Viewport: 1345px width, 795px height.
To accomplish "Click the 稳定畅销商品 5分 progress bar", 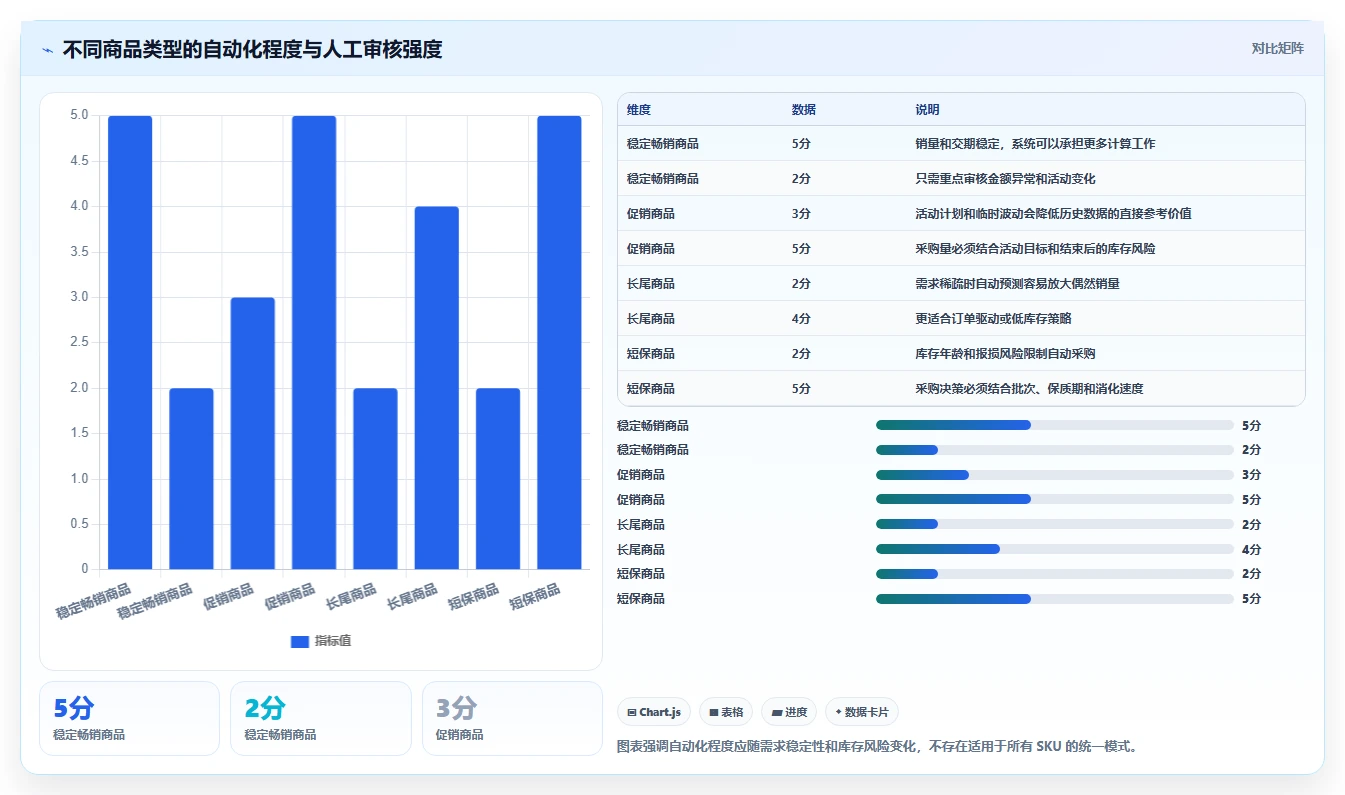I will coord(1055,425).
